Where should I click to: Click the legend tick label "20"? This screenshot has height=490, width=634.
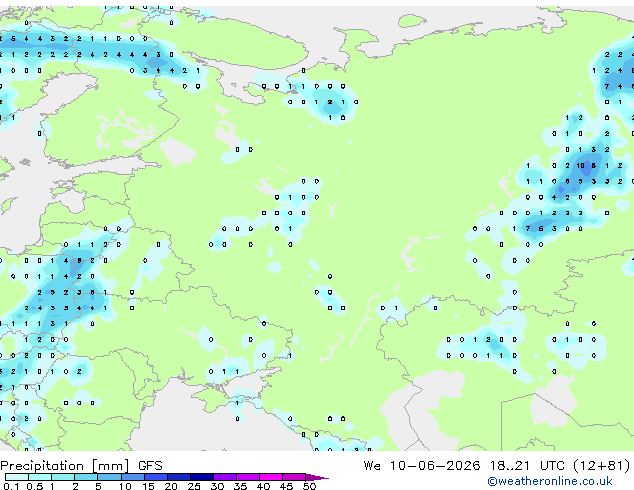click(x=171, y=486)
